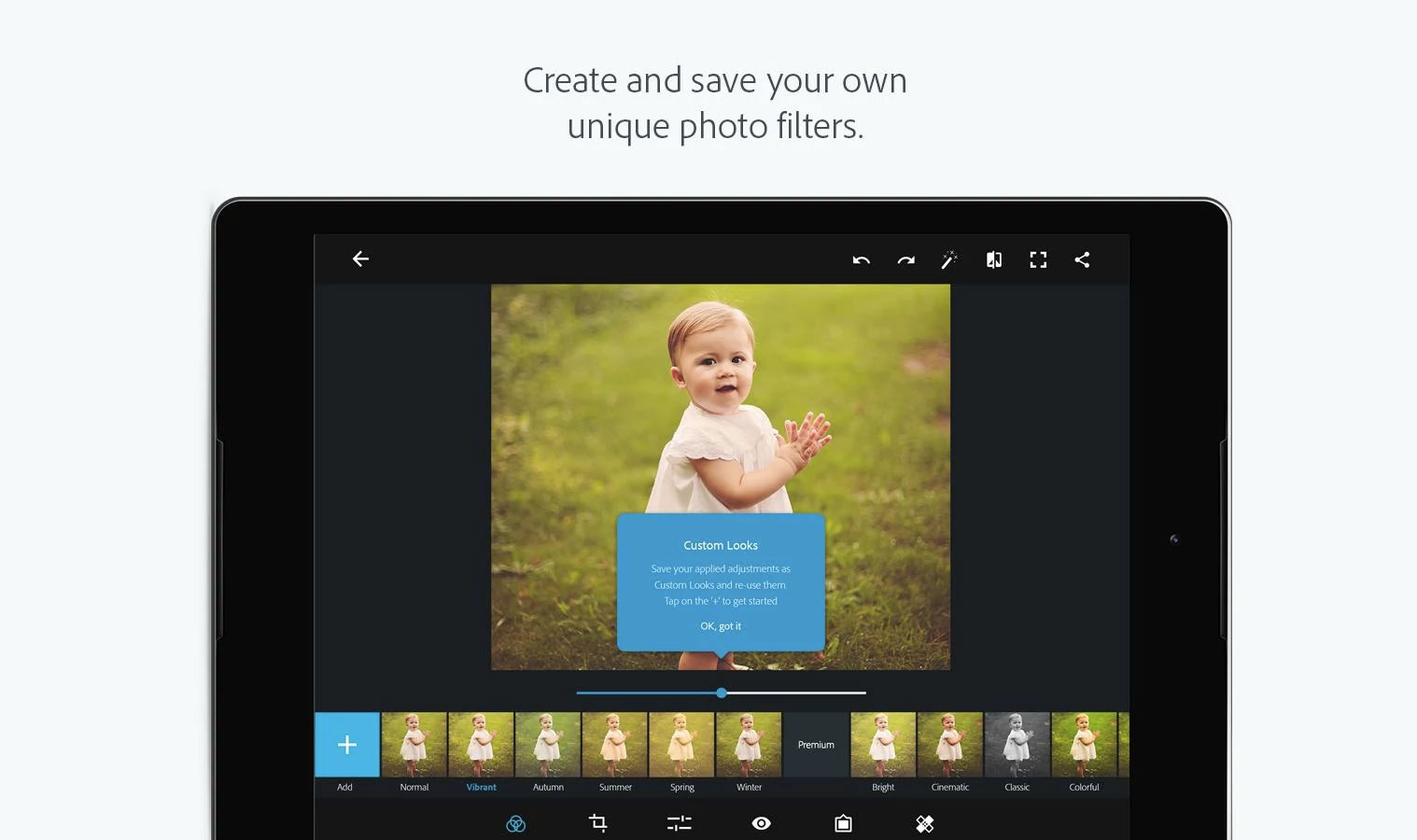Screen dimensions: 1417x840
Task: Choose the Classic black-and-white filter
Action: click(x=1017, y=745)
